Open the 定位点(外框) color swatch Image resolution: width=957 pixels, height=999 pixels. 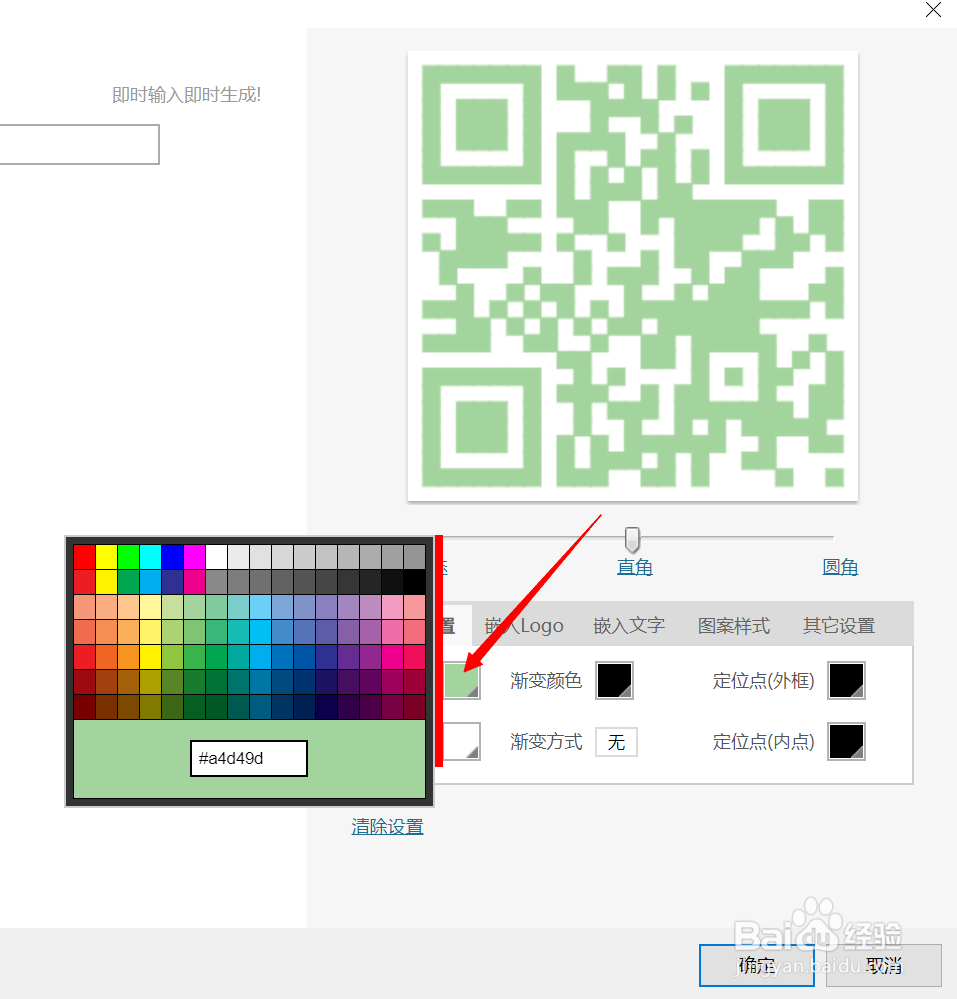tap(846, 680)
